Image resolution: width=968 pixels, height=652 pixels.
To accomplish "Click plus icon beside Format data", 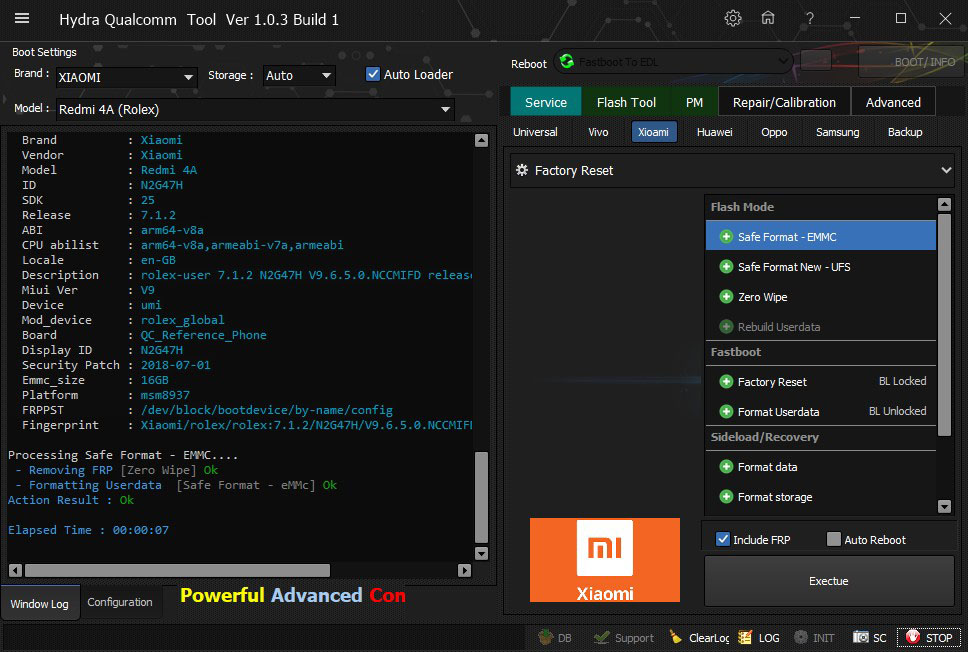I will pyautogui.click(x=726, y=467).
